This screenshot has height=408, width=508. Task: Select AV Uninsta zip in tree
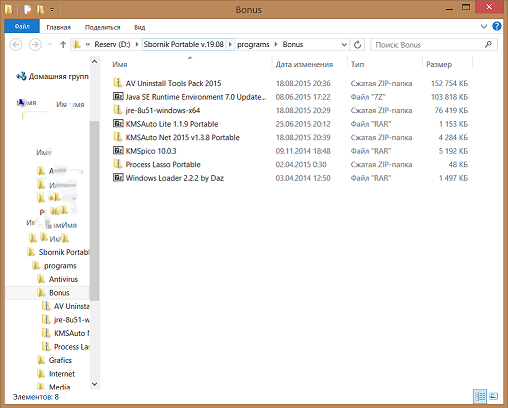tap(71, 306)
